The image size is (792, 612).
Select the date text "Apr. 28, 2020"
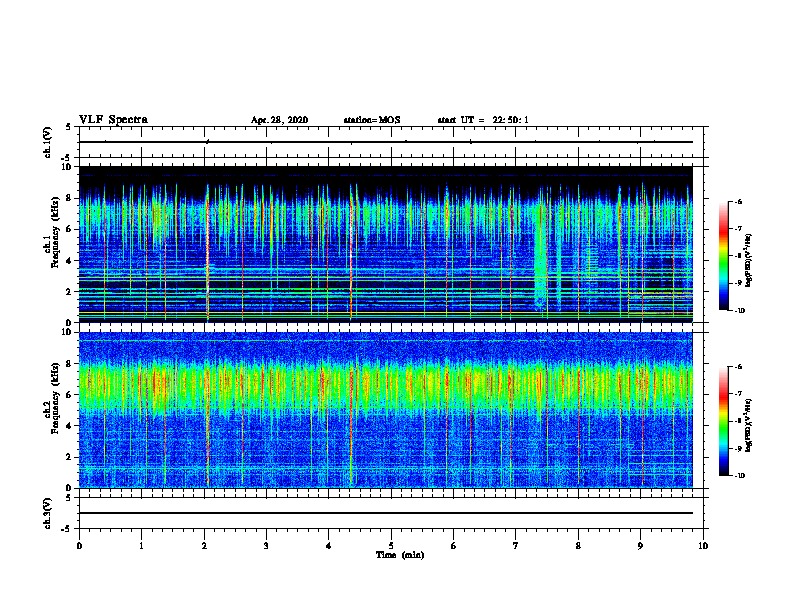click(x=279, y=120)
